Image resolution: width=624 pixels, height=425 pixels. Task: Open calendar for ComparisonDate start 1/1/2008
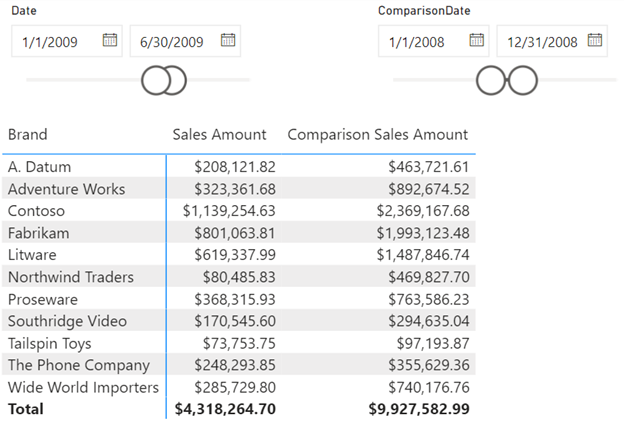click(476, 40)
